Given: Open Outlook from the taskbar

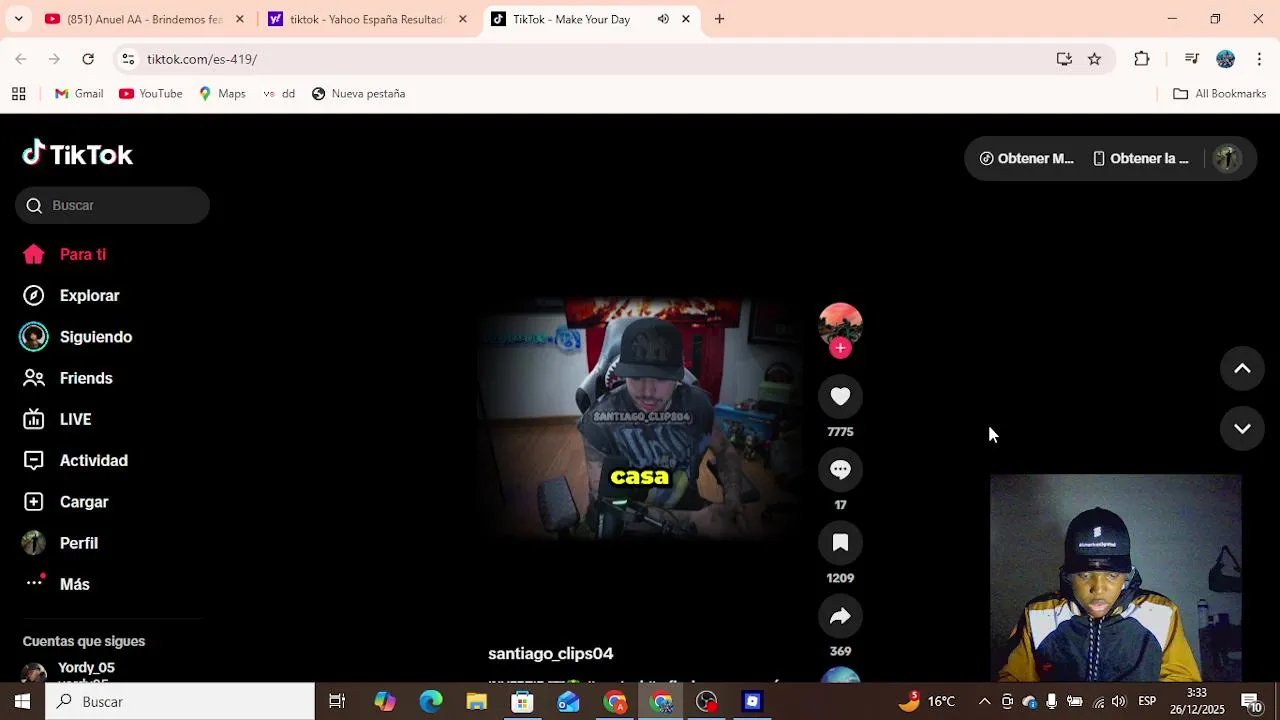Looking at the screenshot, I should pos(568,702).
